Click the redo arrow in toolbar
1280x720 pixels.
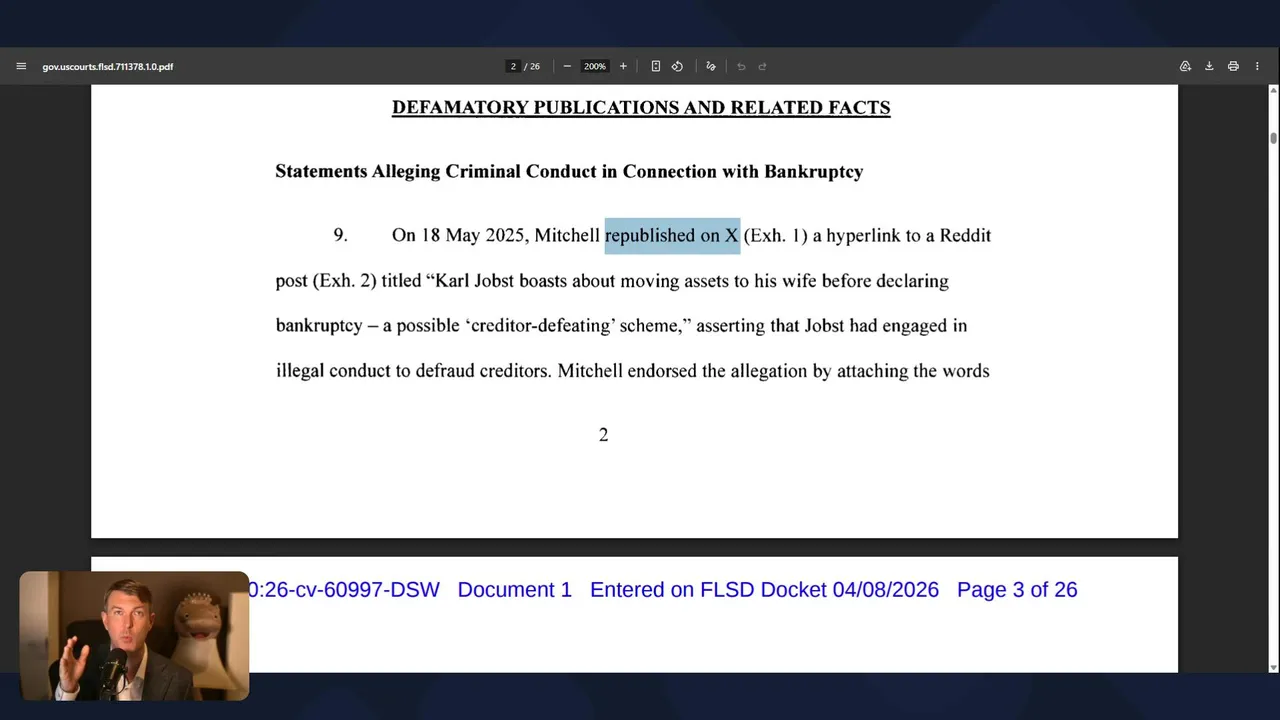tap(762, 66)
